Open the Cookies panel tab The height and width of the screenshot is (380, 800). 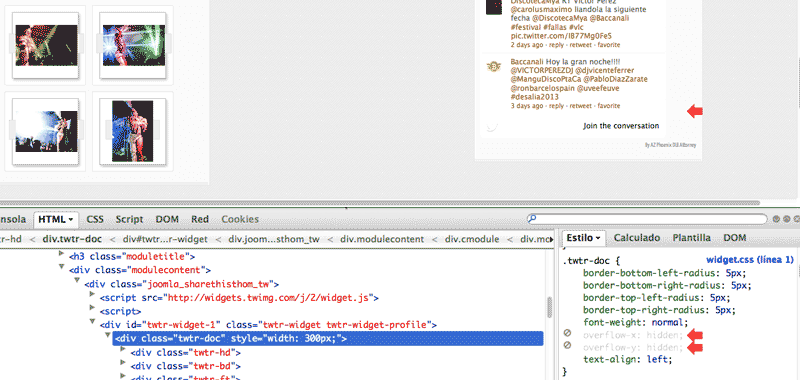pos(240,219)
